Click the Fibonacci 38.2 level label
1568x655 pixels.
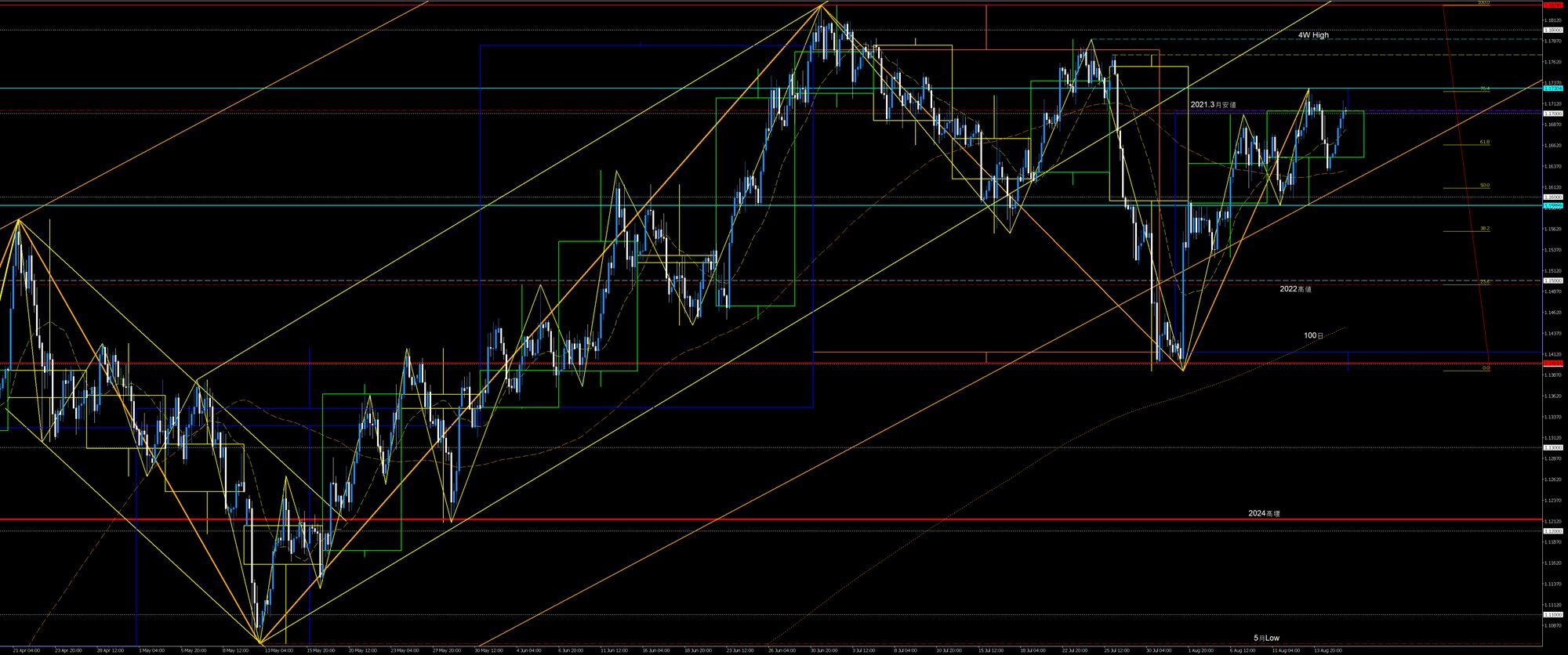click(x=1485, y=229)
